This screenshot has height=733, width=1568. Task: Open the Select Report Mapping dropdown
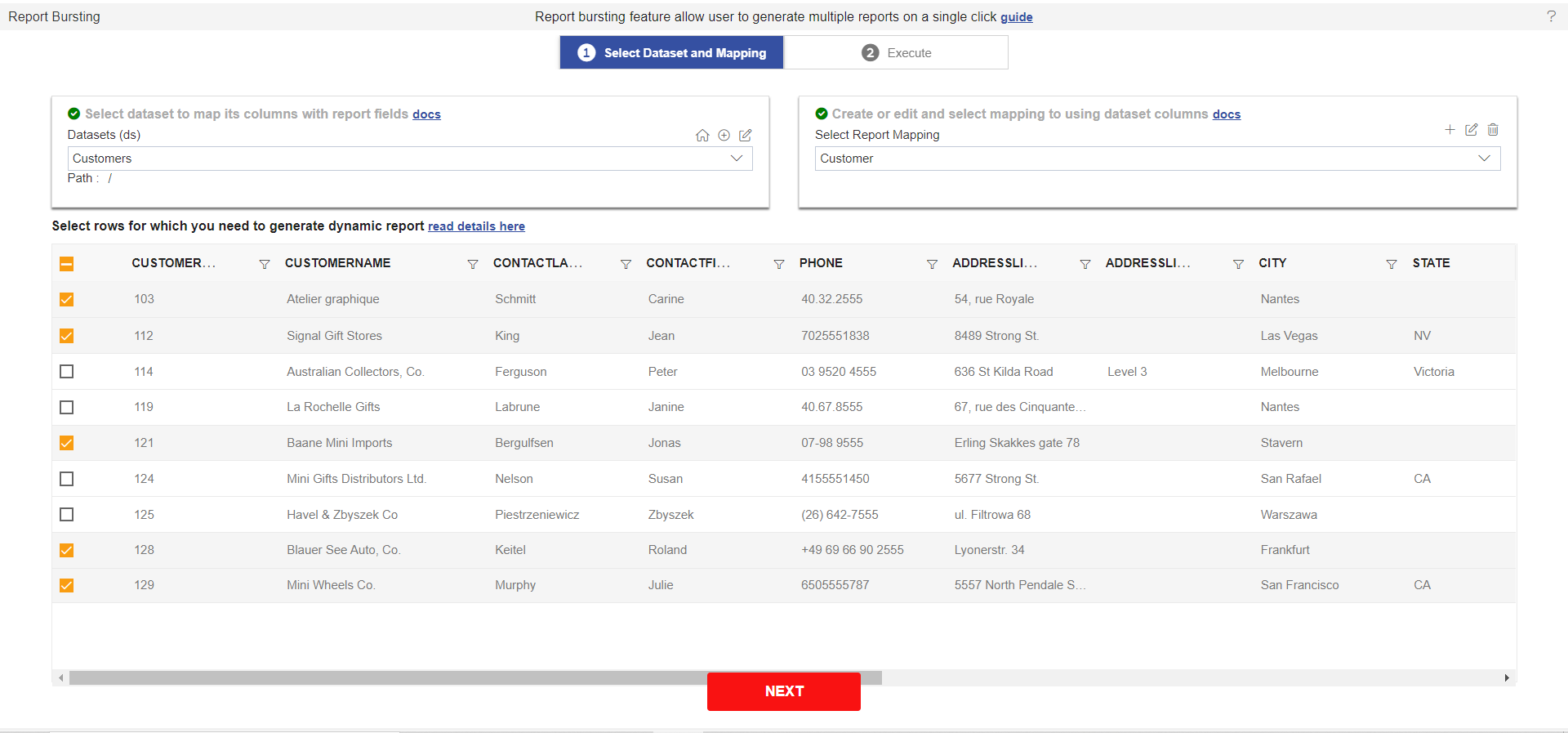pos(1157,159)
